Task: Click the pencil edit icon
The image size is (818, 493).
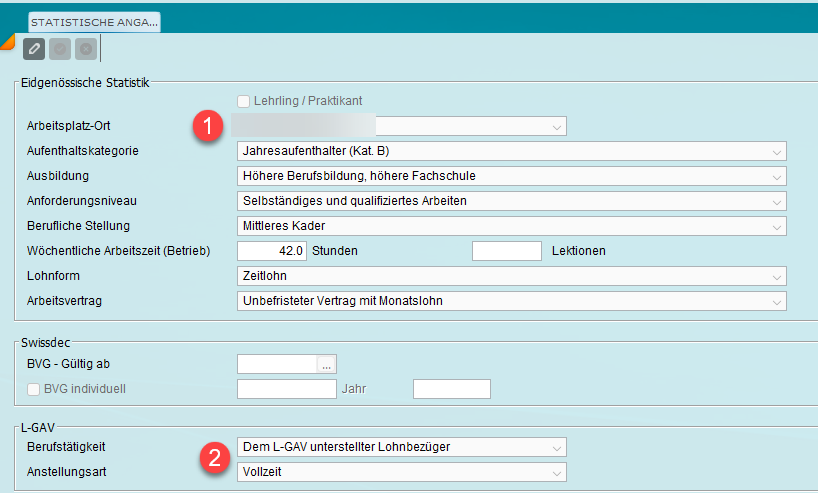Action: click(x=34, y=48)
